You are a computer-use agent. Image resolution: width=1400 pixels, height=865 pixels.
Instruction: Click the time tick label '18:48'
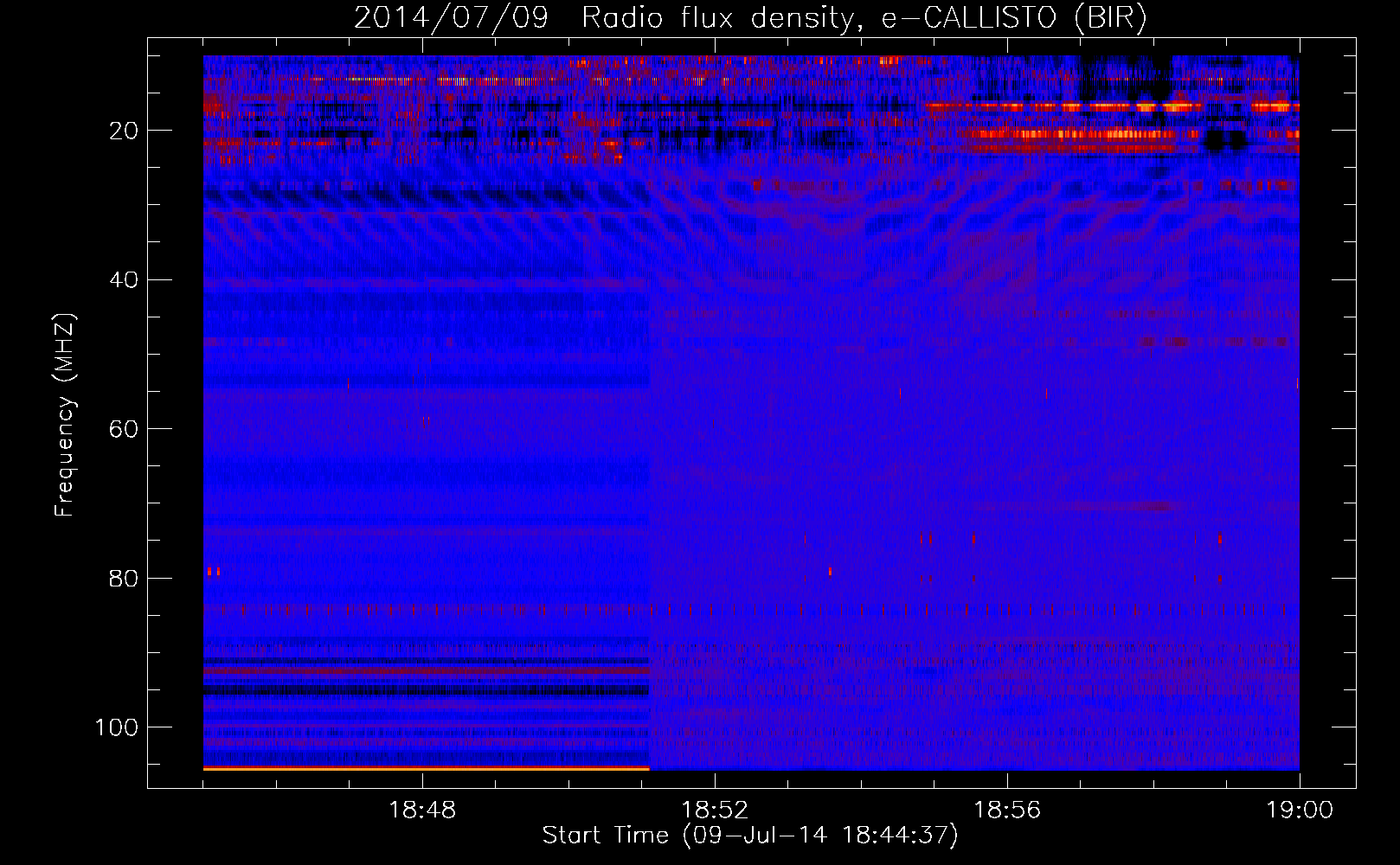(x=422, y=811)
